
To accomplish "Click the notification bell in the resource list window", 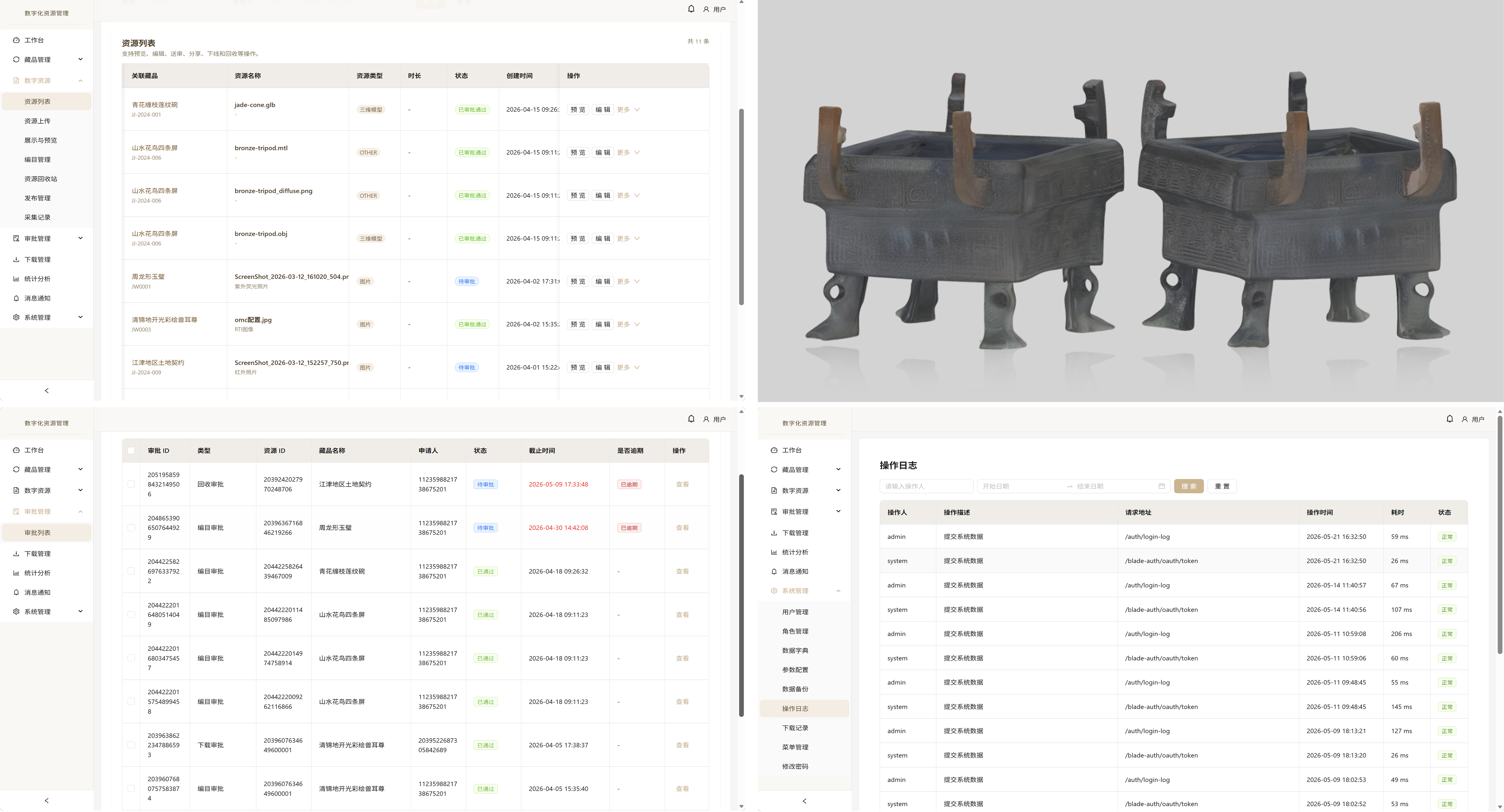I will point(691,9).
